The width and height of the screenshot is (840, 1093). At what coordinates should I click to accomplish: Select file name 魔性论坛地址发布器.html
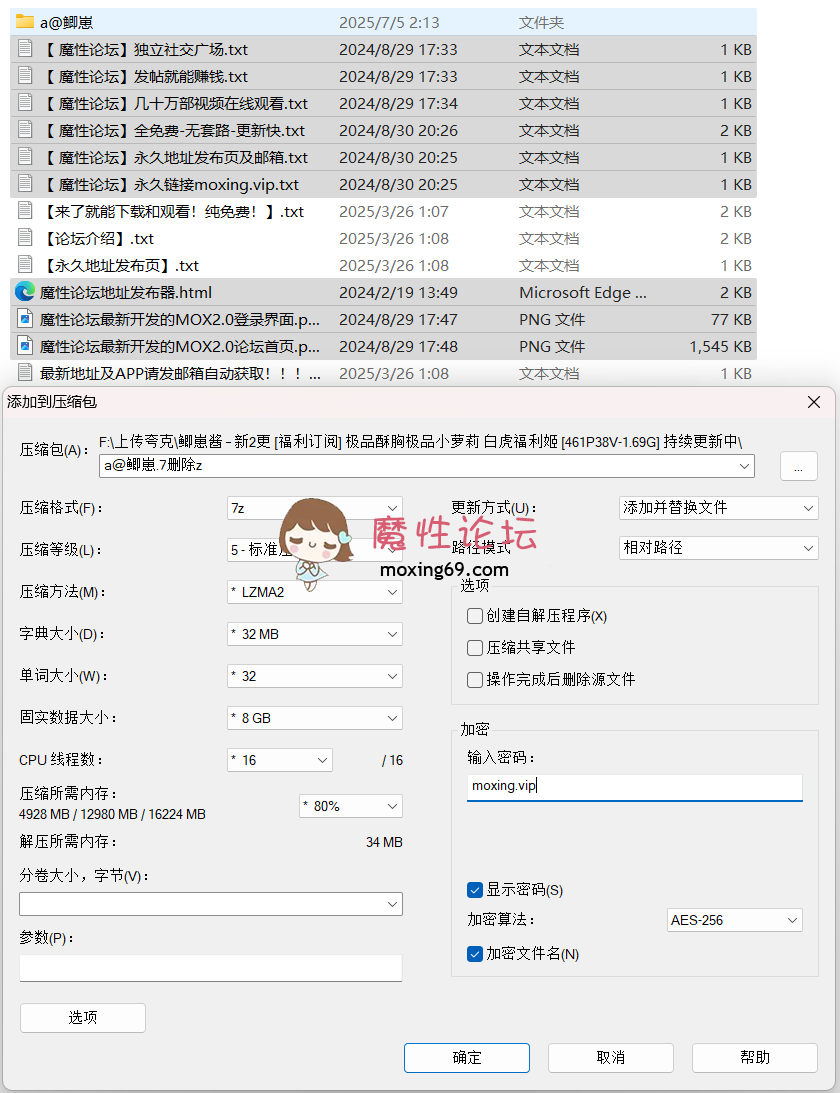pos(125,292)
